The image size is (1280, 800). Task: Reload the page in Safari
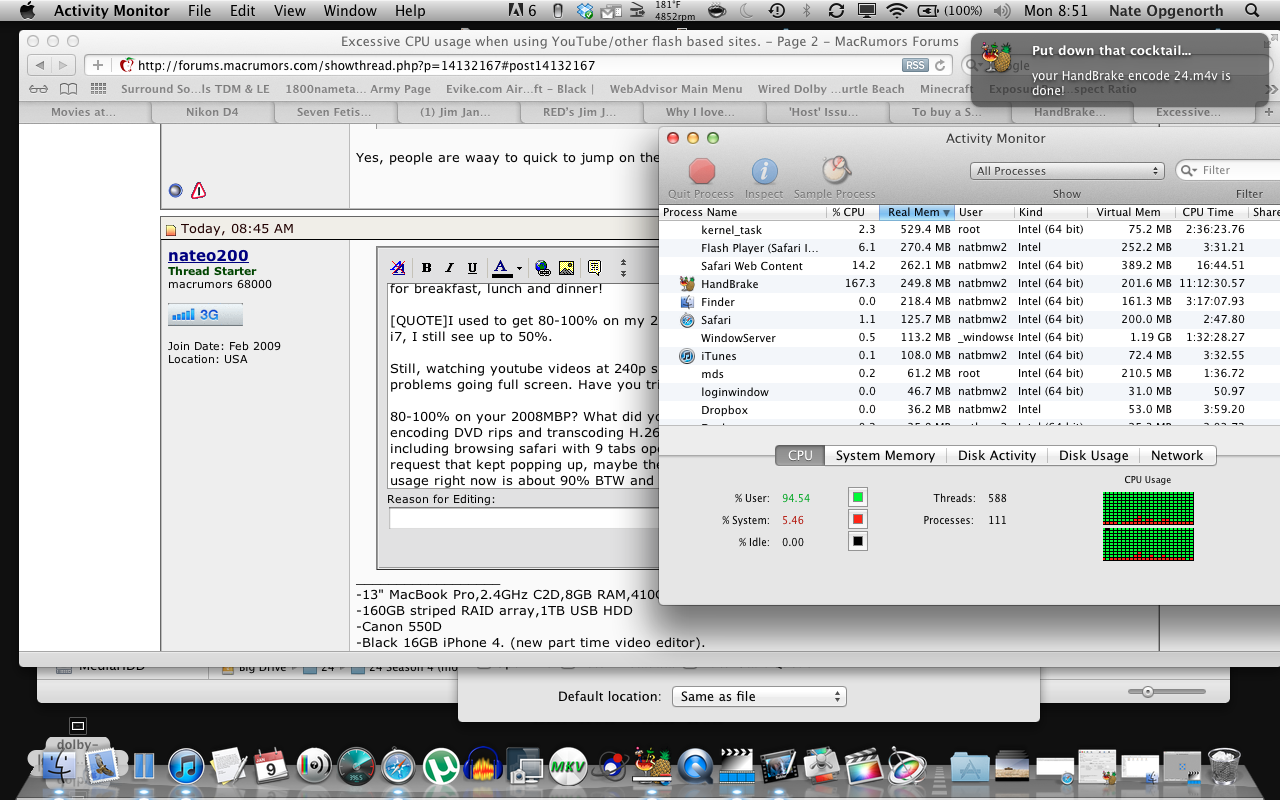point(940,65)
